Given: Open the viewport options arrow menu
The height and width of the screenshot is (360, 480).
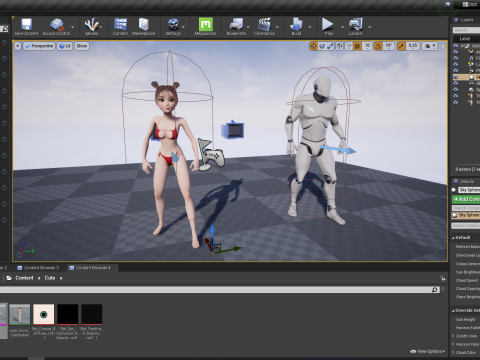Looking at the screenshot, I should [x=18, y=46].
